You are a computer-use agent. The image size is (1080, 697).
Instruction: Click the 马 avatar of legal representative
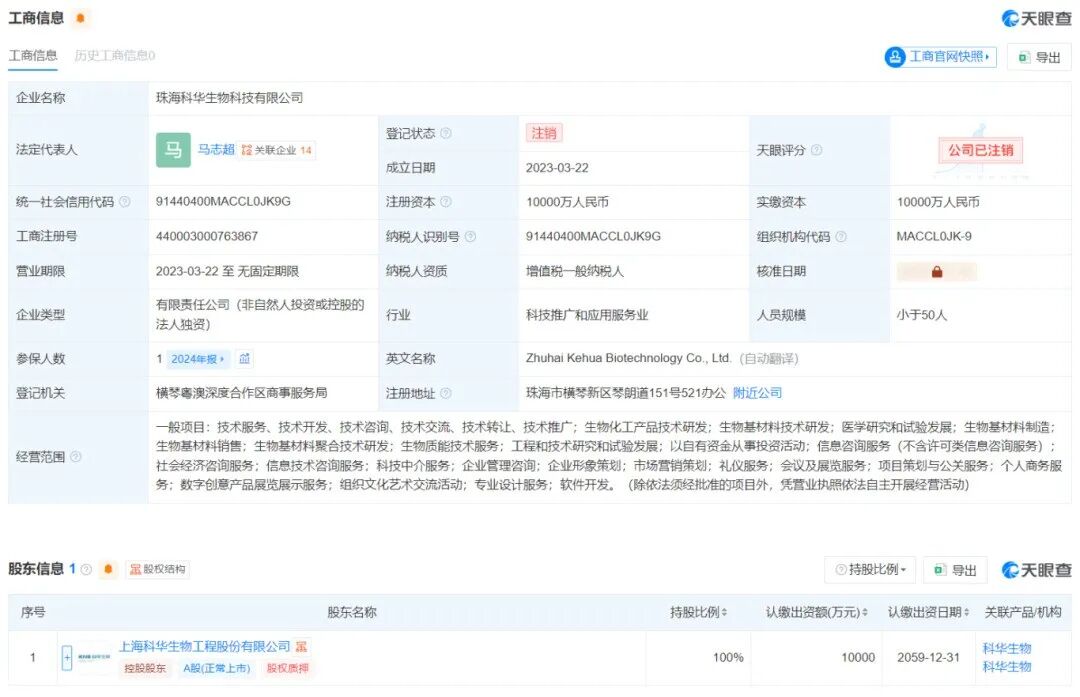point(173,150)
